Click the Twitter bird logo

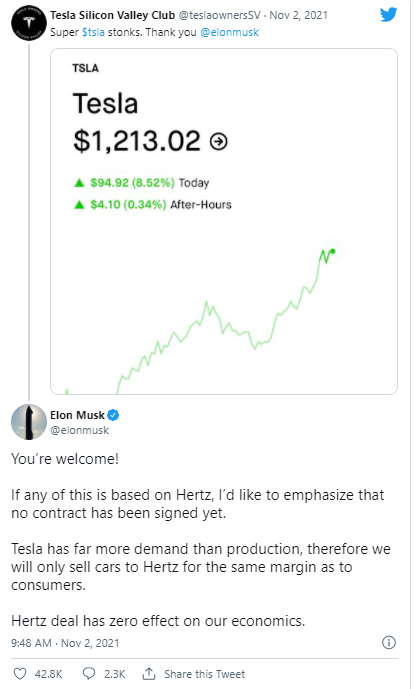tap(389, 15)
